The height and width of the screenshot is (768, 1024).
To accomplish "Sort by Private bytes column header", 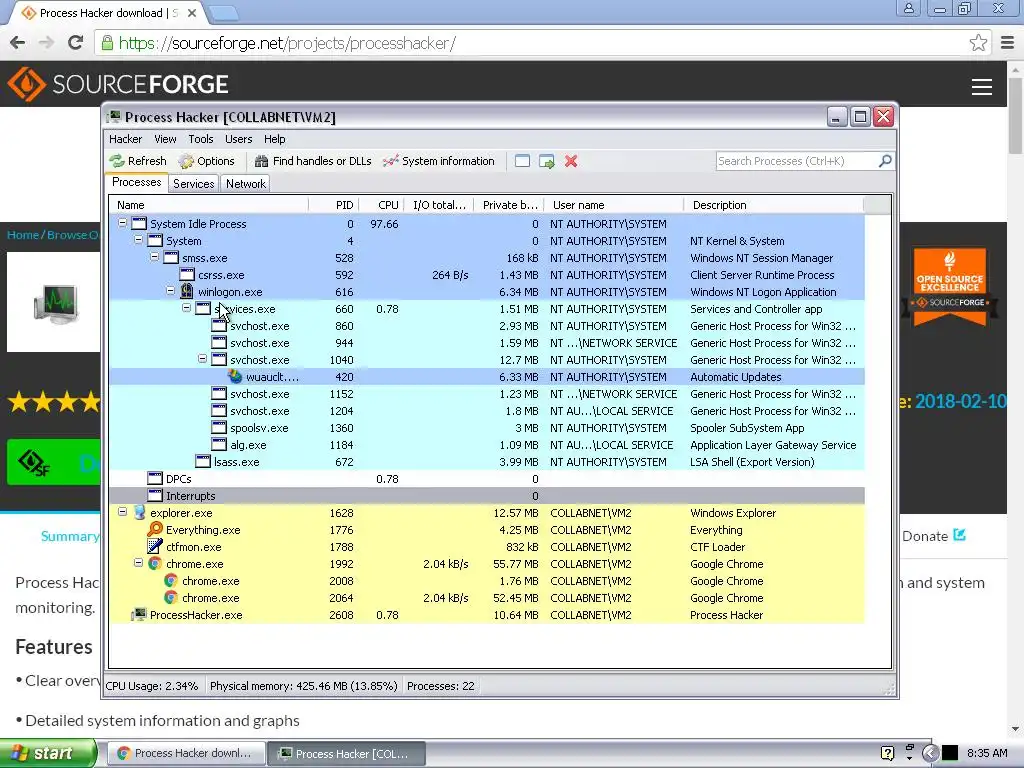I will [509, 205].
